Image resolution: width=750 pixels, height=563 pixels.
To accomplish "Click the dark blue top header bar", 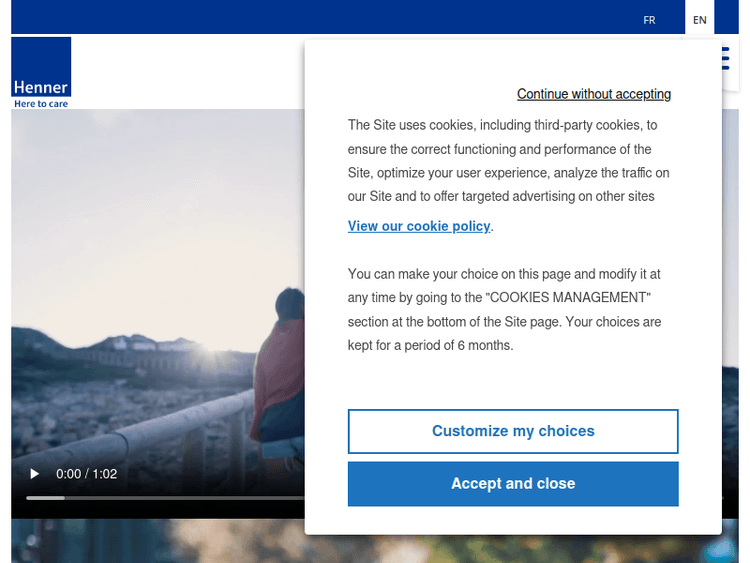I will coord(320,17).
